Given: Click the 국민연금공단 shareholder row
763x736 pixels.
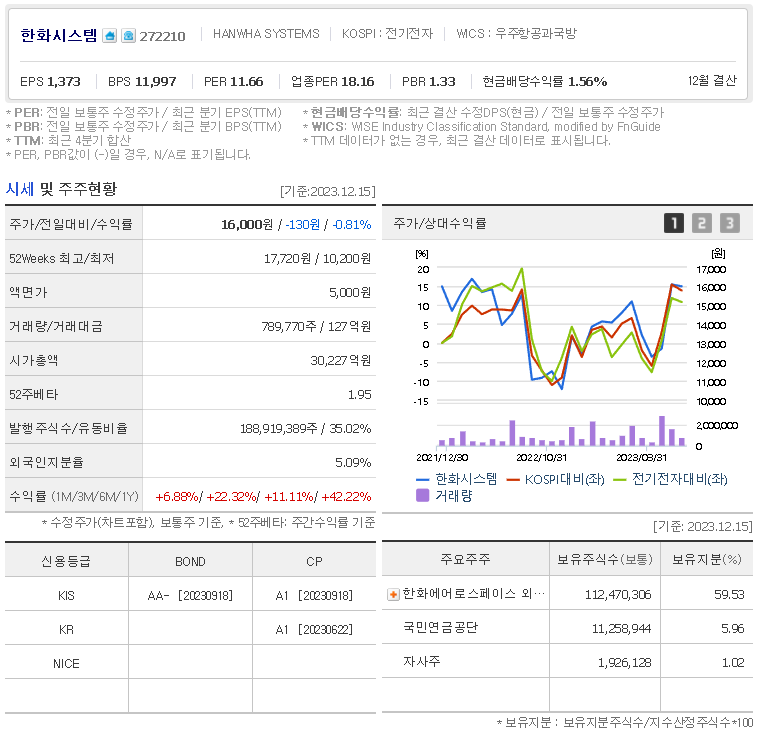Looking at the screenshot, I should pos(567,628).
